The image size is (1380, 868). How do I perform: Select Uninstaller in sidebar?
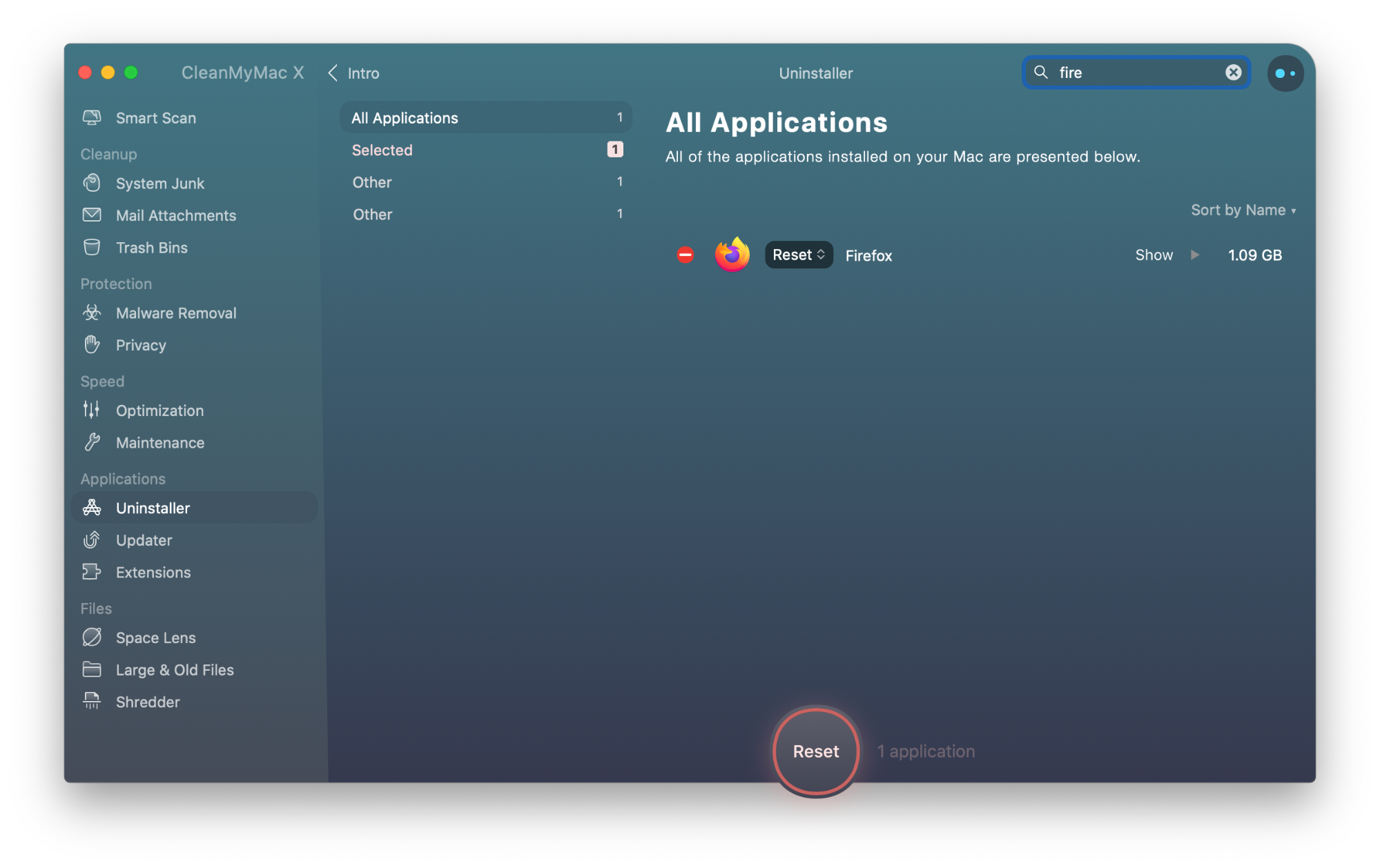point(195,508)
